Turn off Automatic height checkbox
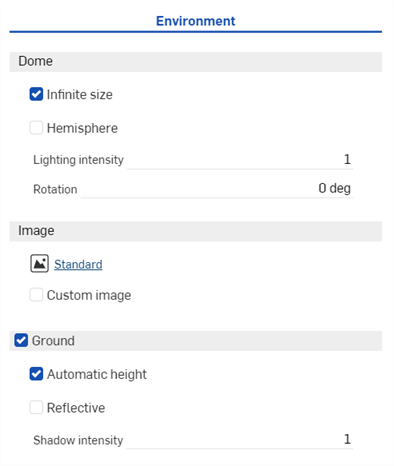This screenshot has width=394, height=466. (x=36, y=374)
